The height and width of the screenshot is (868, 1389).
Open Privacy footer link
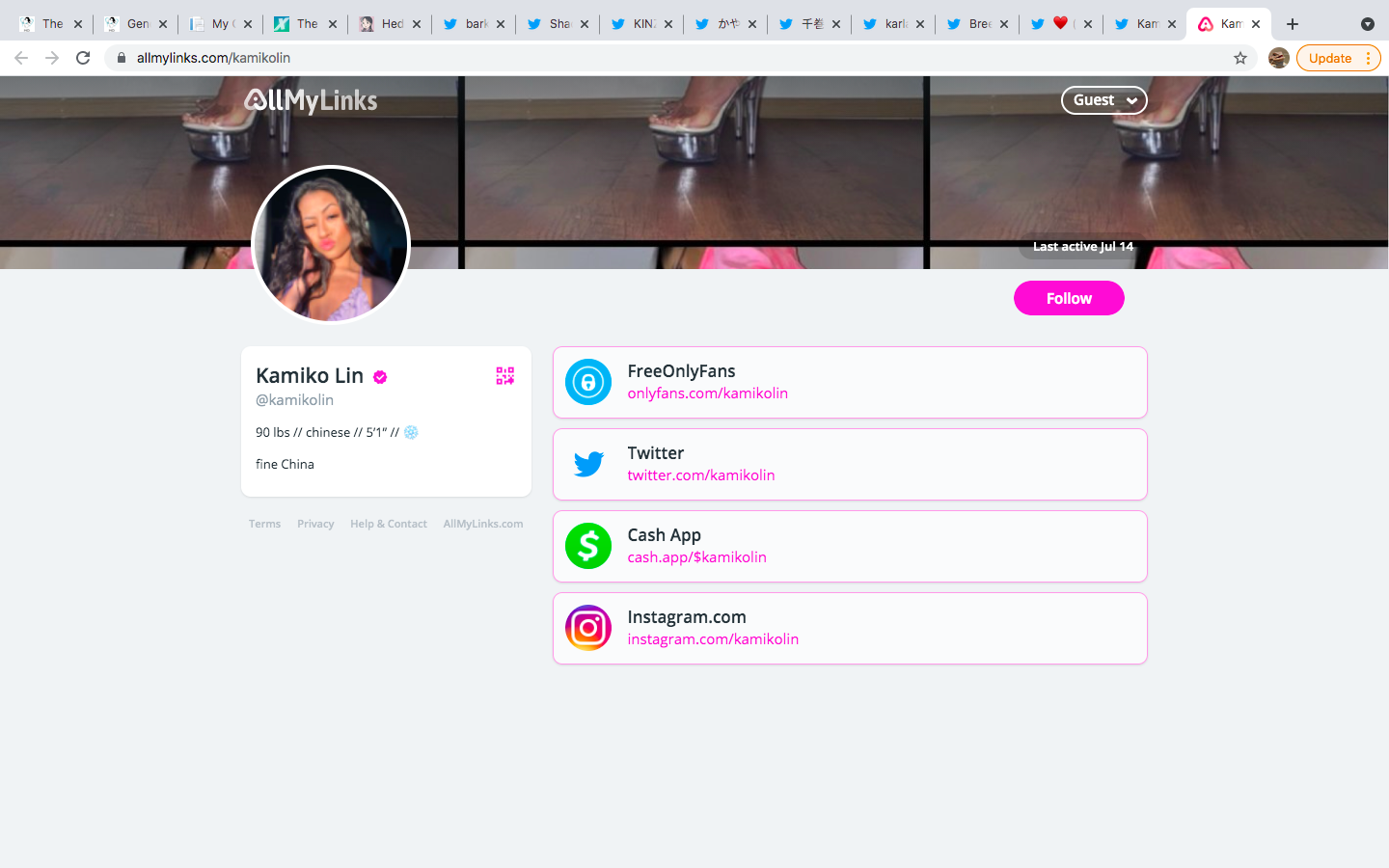pos(315,524)
